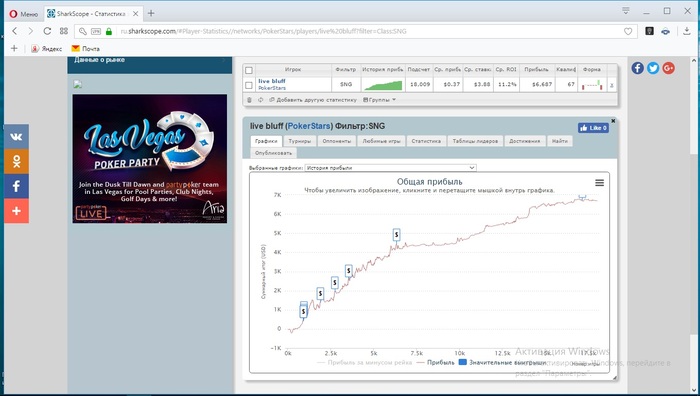Viewport: 700px width, 396px height.
Task: Click Добавить другую статистику
Action: click(x=313, y=100)
